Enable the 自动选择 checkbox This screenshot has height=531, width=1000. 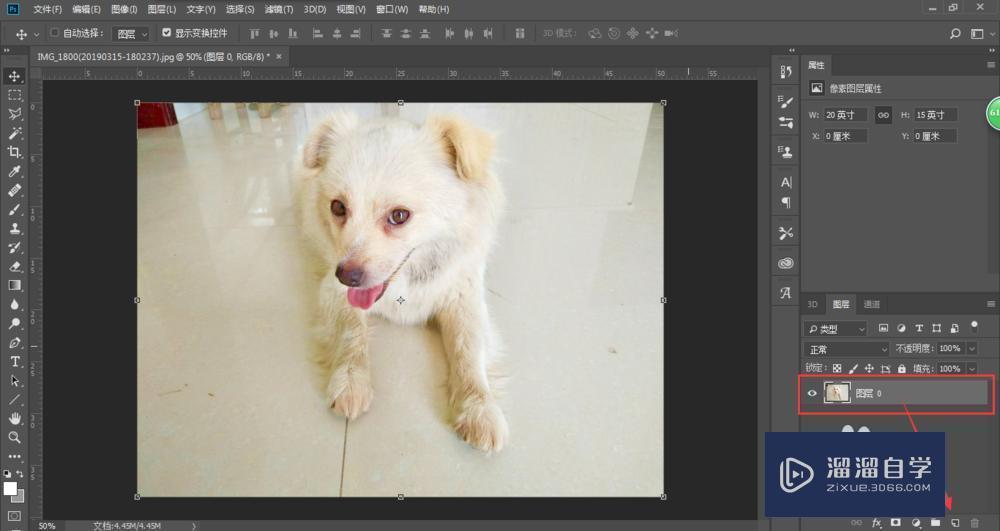coord(55,33)
